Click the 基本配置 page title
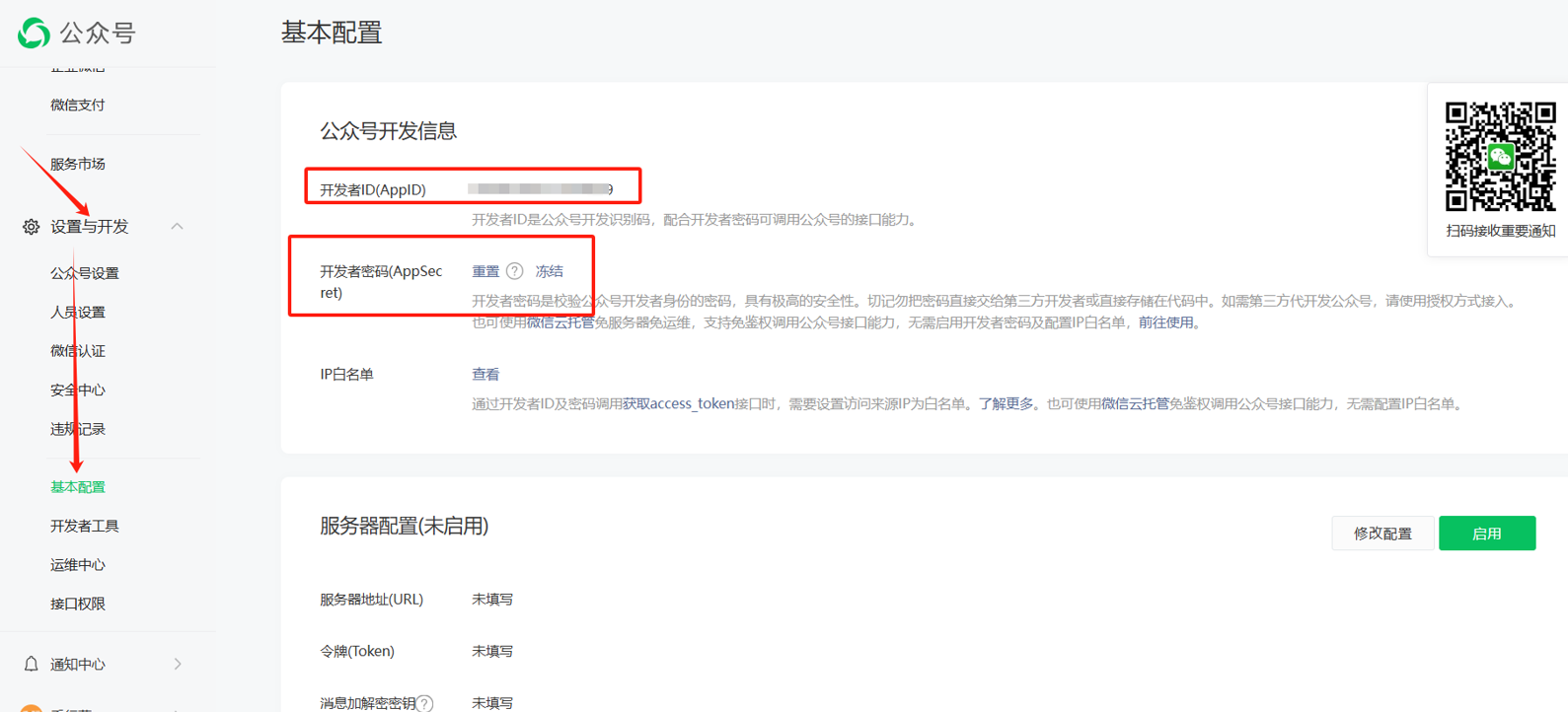 [x=332, y=33]
